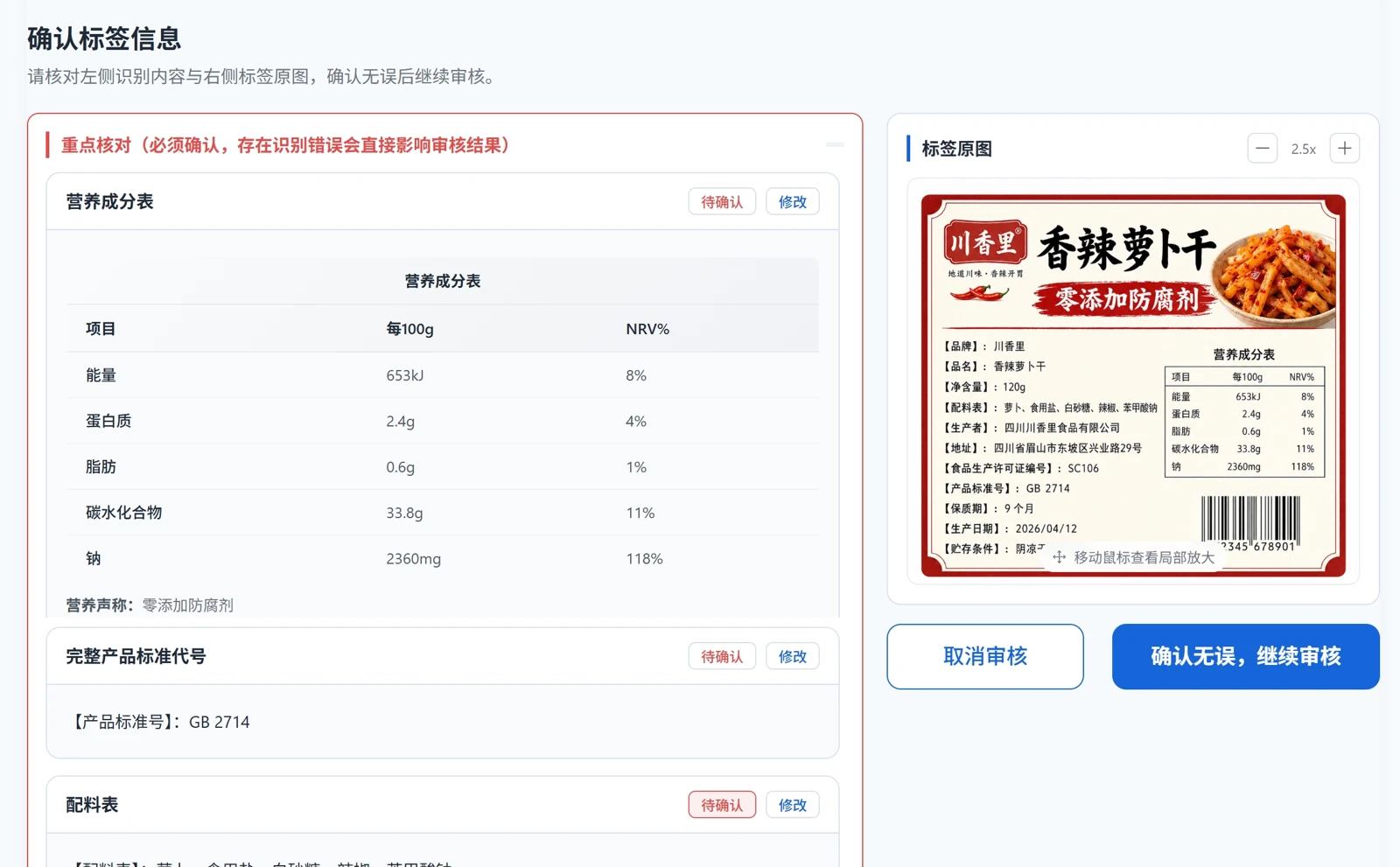Click the 营养声称 零添加防腐剂 text
Viewport: 1400px width, 867px height.
[150, 605]
